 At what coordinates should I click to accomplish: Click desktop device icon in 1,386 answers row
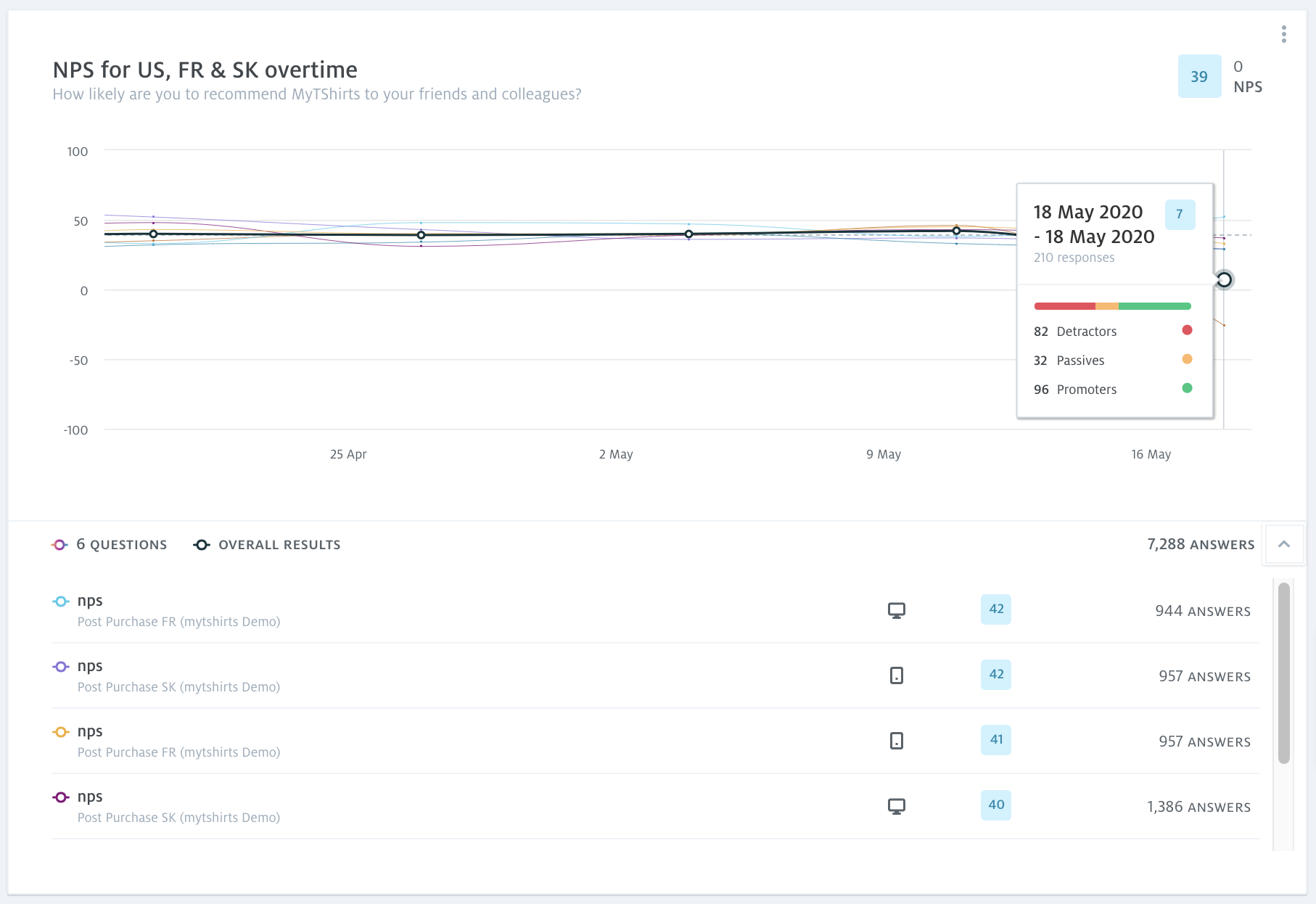[897, 806]
